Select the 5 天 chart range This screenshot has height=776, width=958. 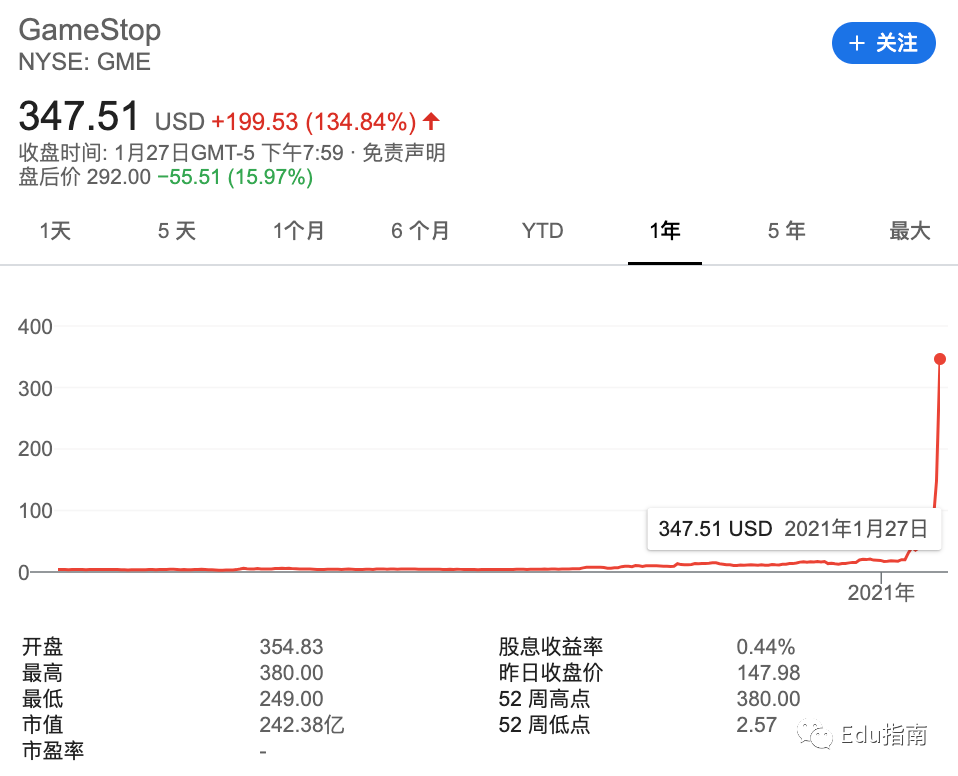[x=177, y=231]
